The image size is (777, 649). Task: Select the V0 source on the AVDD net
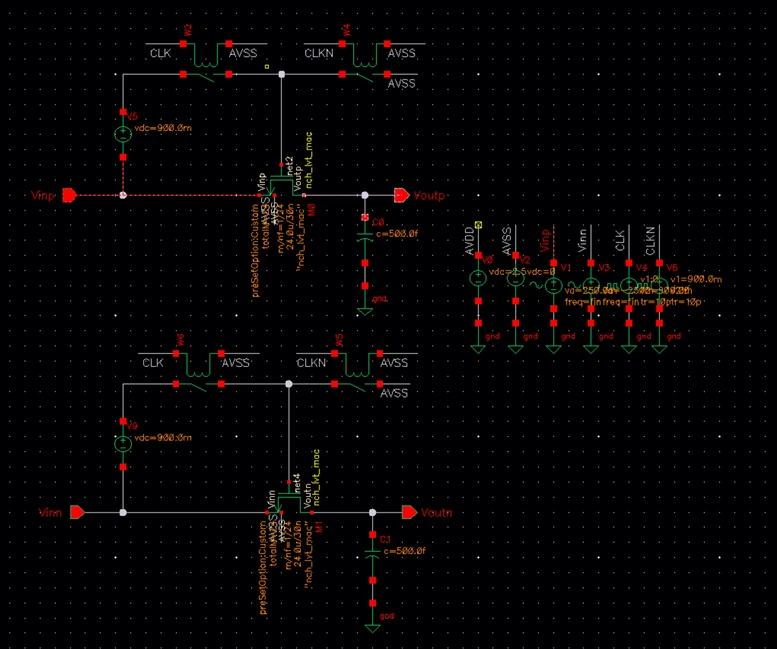(478, 278)
